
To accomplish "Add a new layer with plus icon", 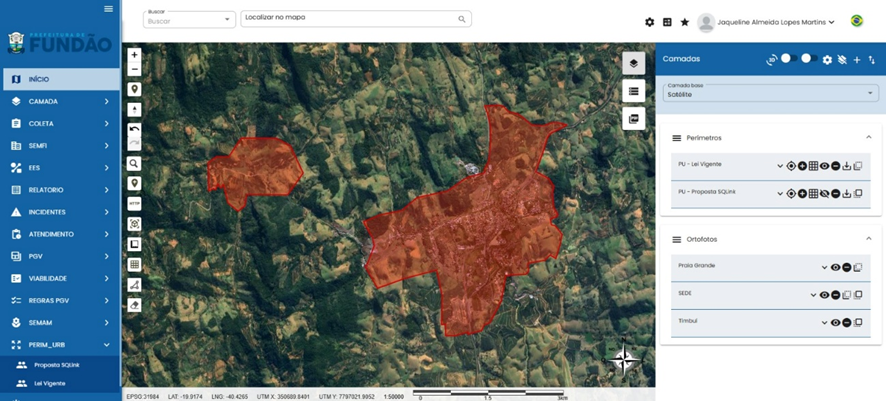I will pos(857,60).
